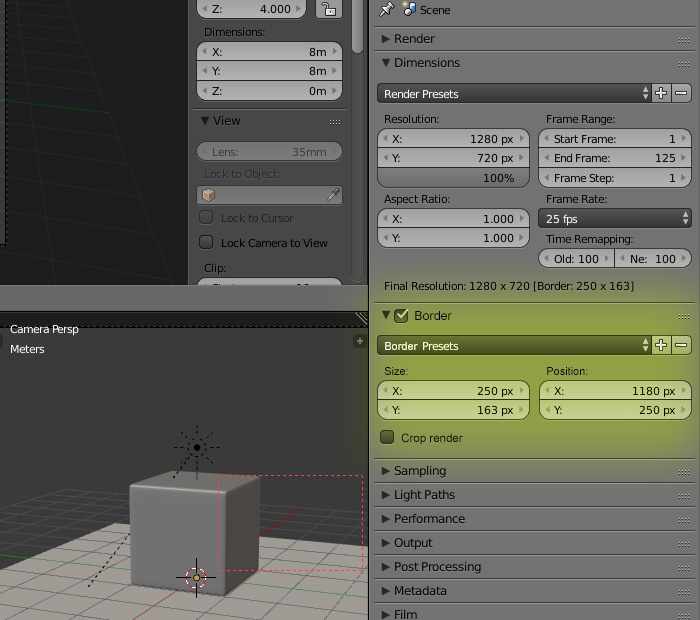The width and height of the screenshot is (700, 620).
Task: Select the lamp object in viewport
Action: tap(197, 447)
